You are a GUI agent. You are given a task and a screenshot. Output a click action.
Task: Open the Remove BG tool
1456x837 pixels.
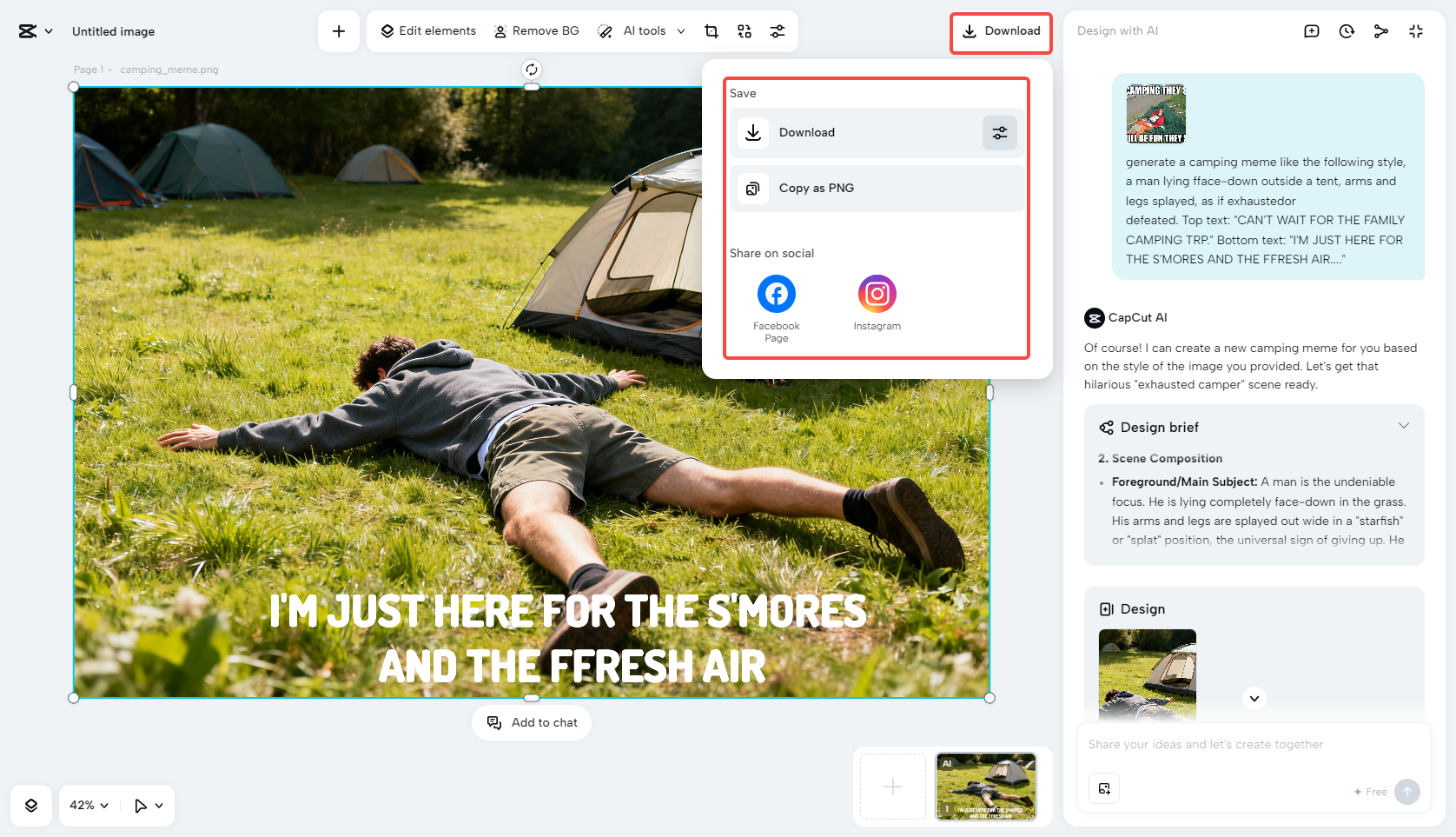coord(536,30)
